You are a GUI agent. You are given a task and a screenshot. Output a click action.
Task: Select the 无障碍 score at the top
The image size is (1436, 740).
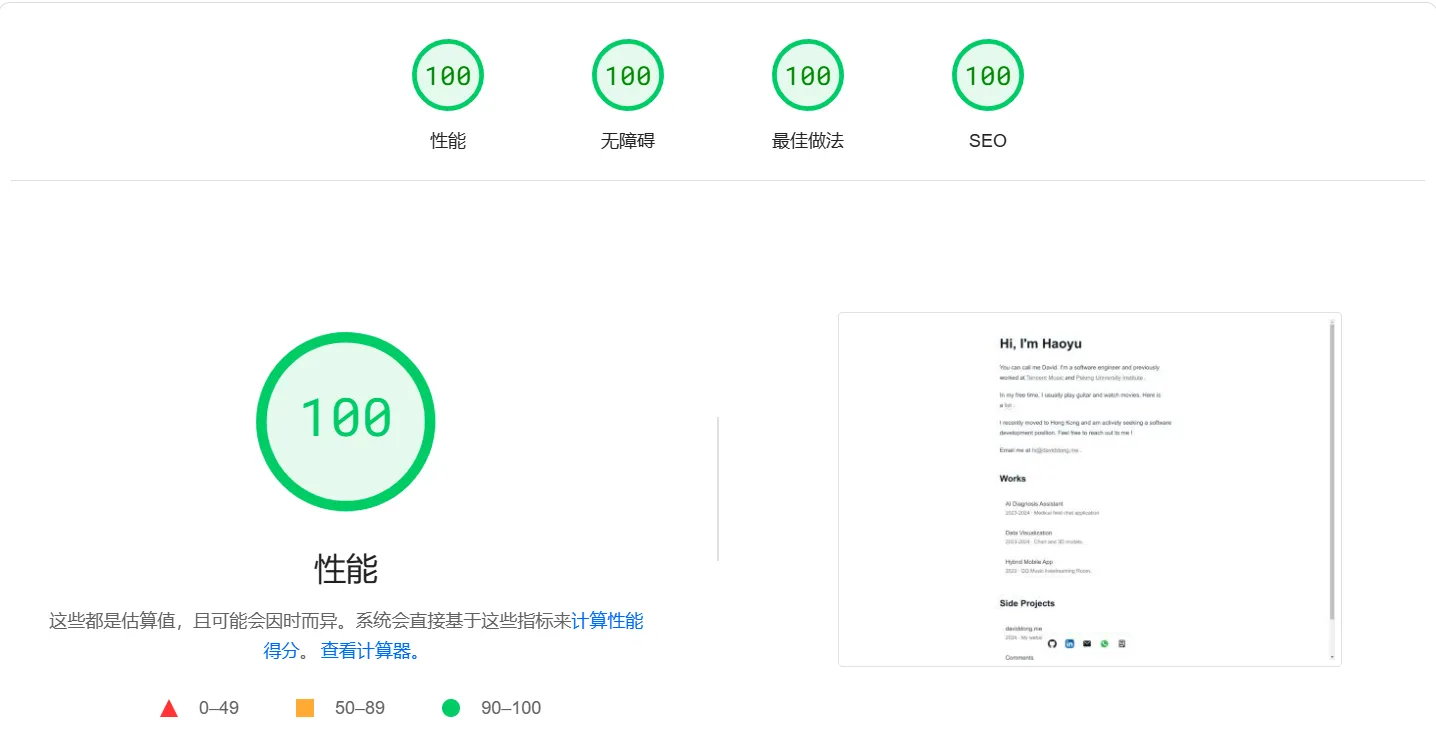627,74
